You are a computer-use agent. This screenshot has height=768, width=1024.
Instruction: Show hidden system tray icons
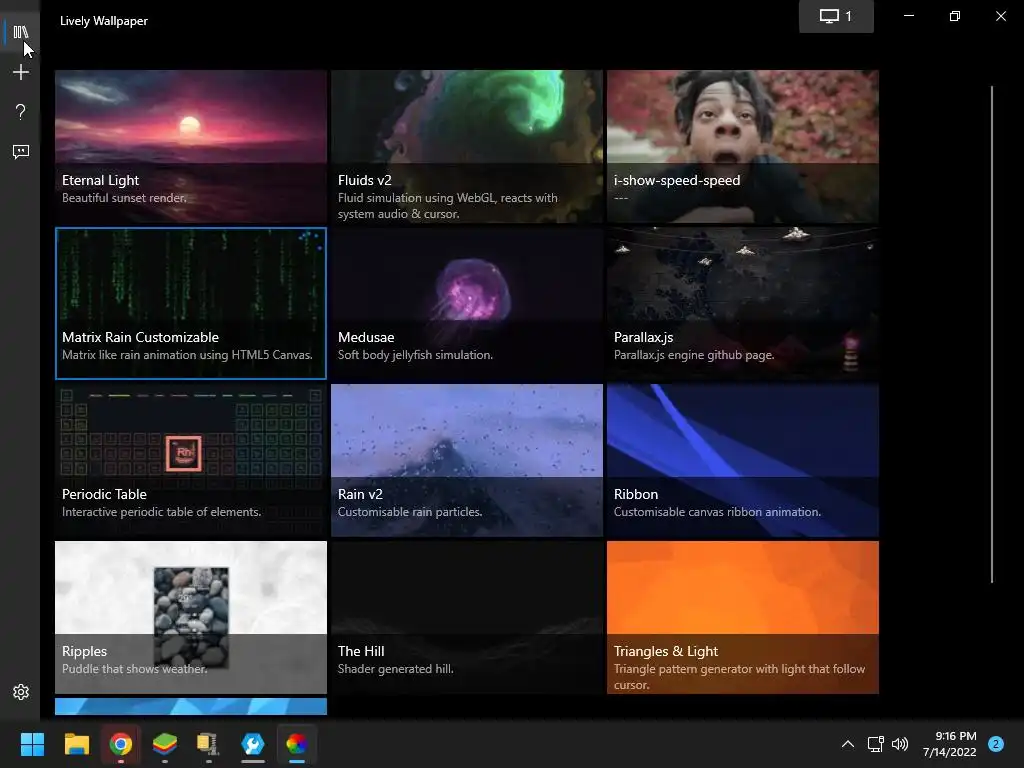pyautogui.click(x=848, y=744)
